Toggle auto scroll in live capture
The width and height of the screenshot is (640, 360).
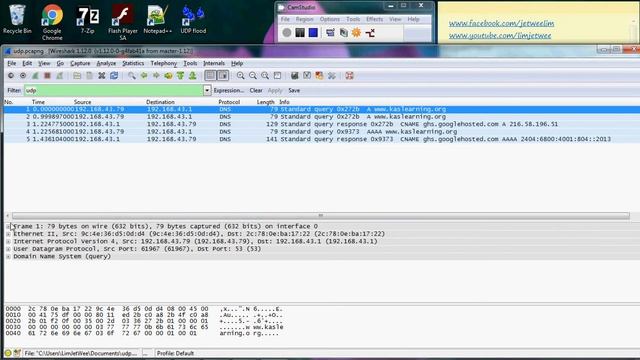(x=223, y=76)
